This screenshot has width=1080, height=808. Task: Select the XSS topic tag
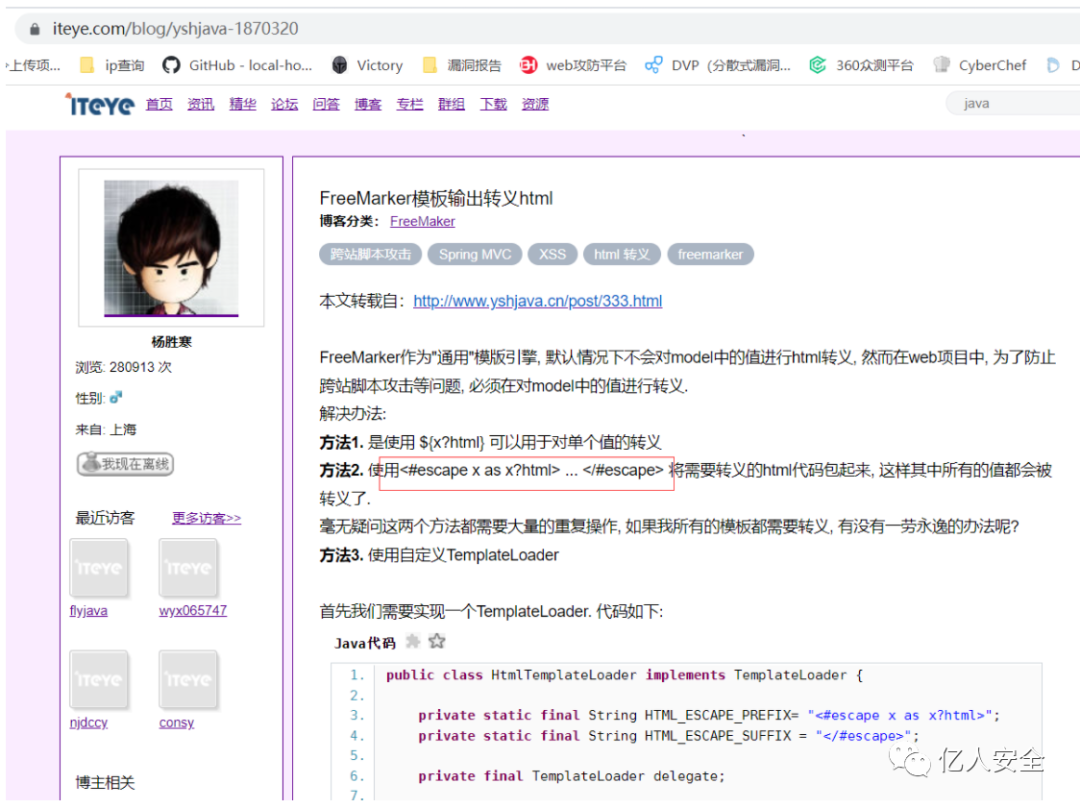pos(552,254)
